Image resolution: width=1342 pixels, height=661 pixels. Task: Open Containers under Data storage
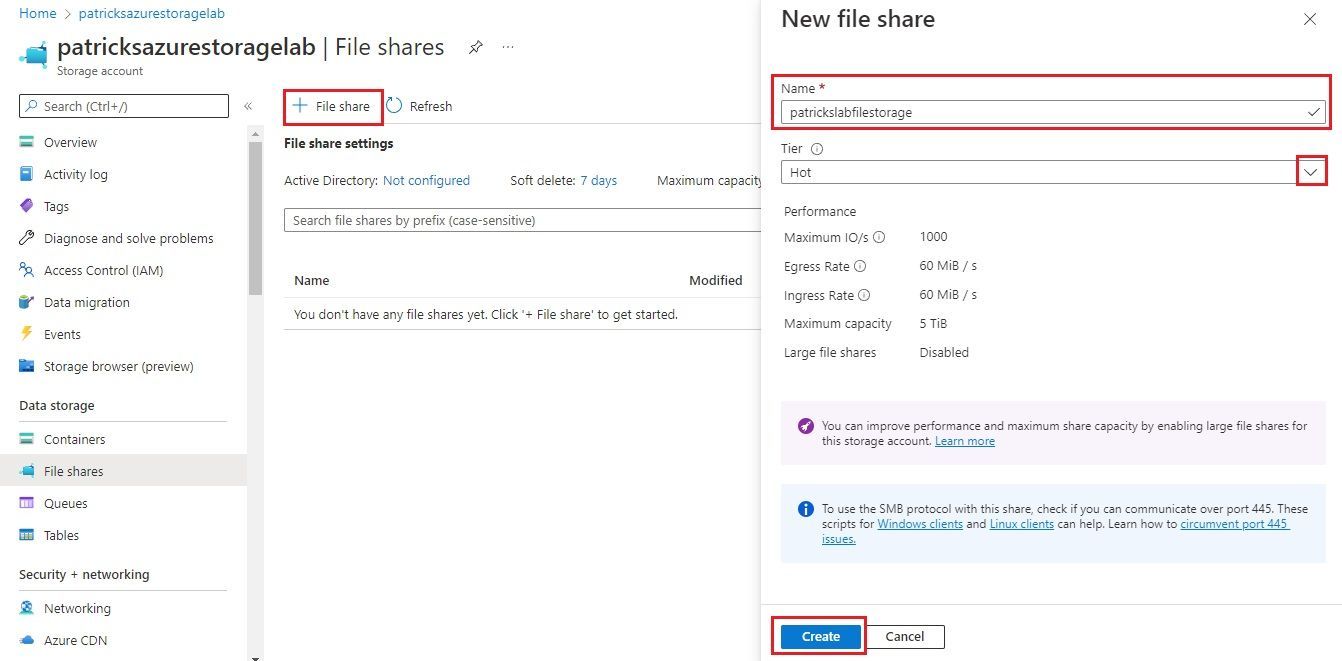[x=74, y=439]
